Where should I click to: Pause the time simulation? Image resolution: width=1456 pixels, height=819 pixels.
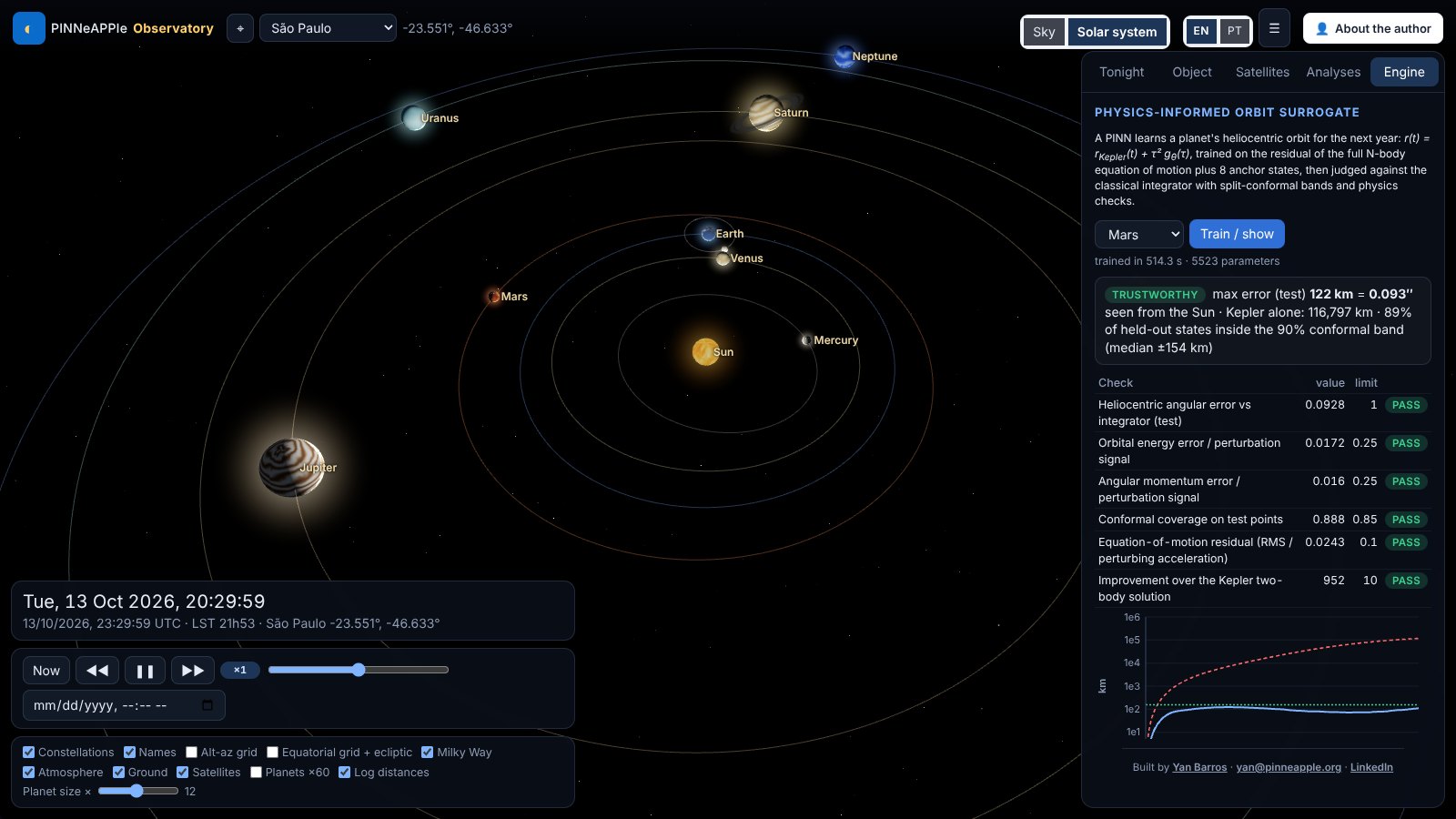click(x=145, y=671)
